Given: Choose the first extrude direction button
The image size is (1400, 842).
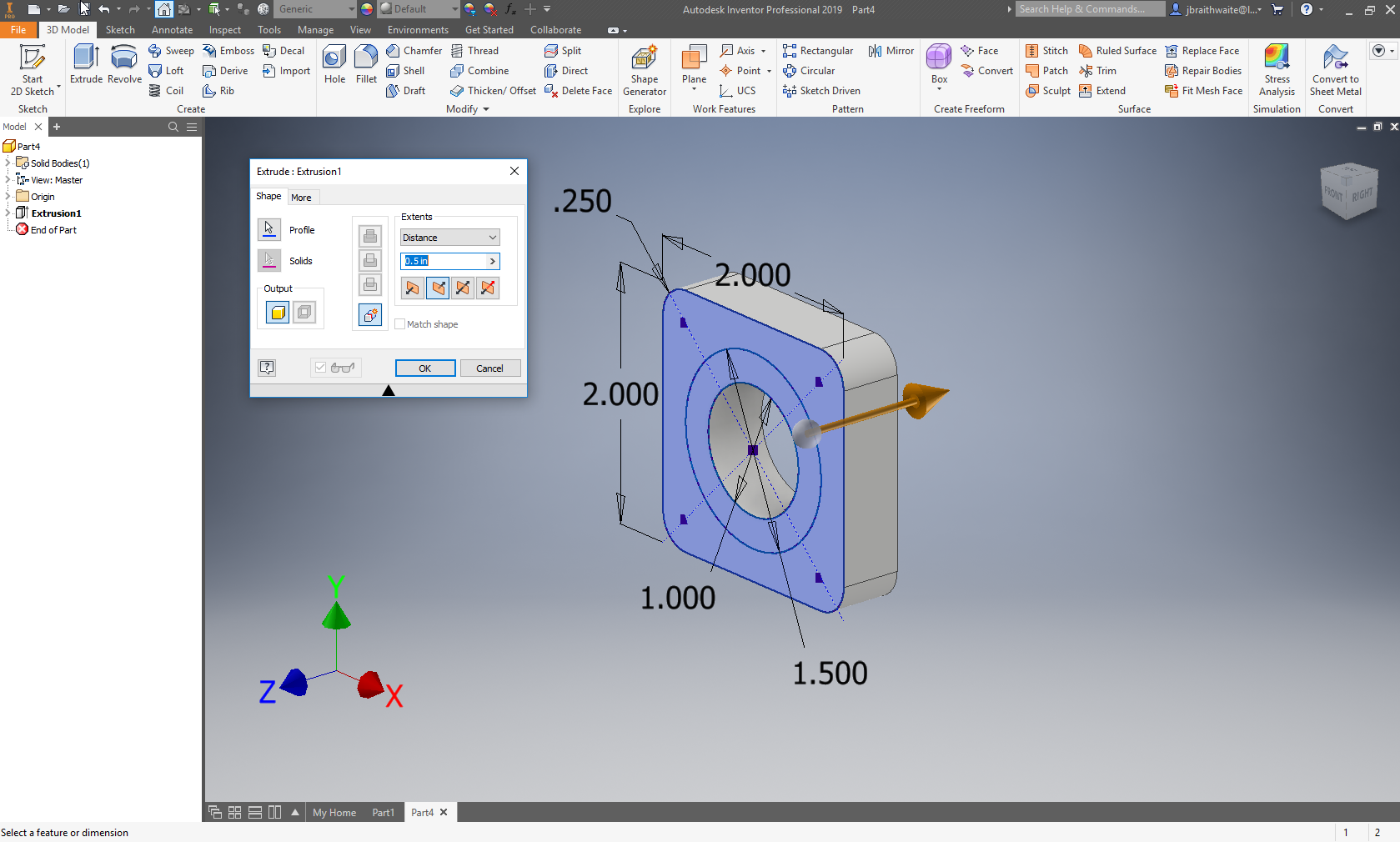Looking at the screenshot, I should pos(412,288).
